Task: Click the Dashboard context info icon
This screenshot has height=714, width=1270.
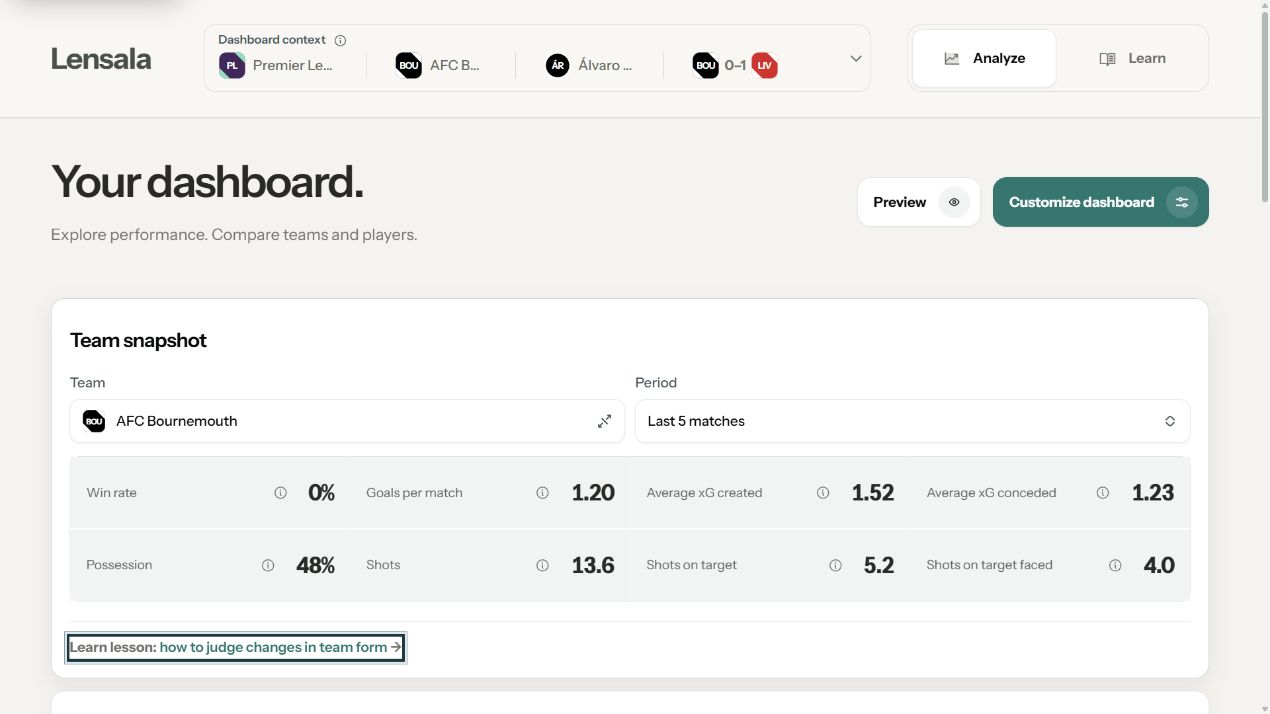Action: 340,41
